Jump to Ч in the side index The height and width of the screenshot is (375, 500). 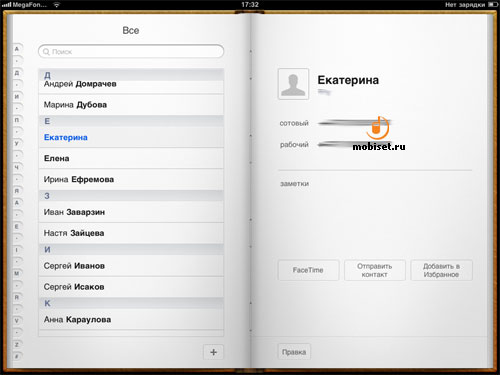point(17,167)
